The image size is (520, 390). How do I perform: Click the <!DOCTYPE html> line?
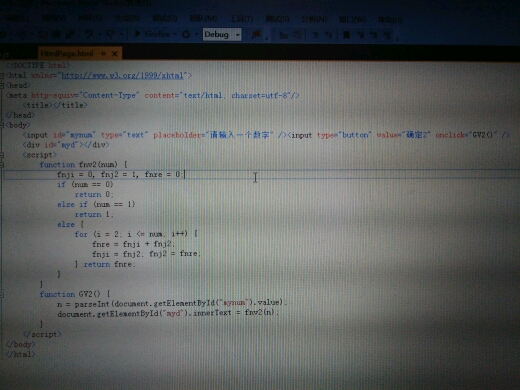(x=38, y=65)
